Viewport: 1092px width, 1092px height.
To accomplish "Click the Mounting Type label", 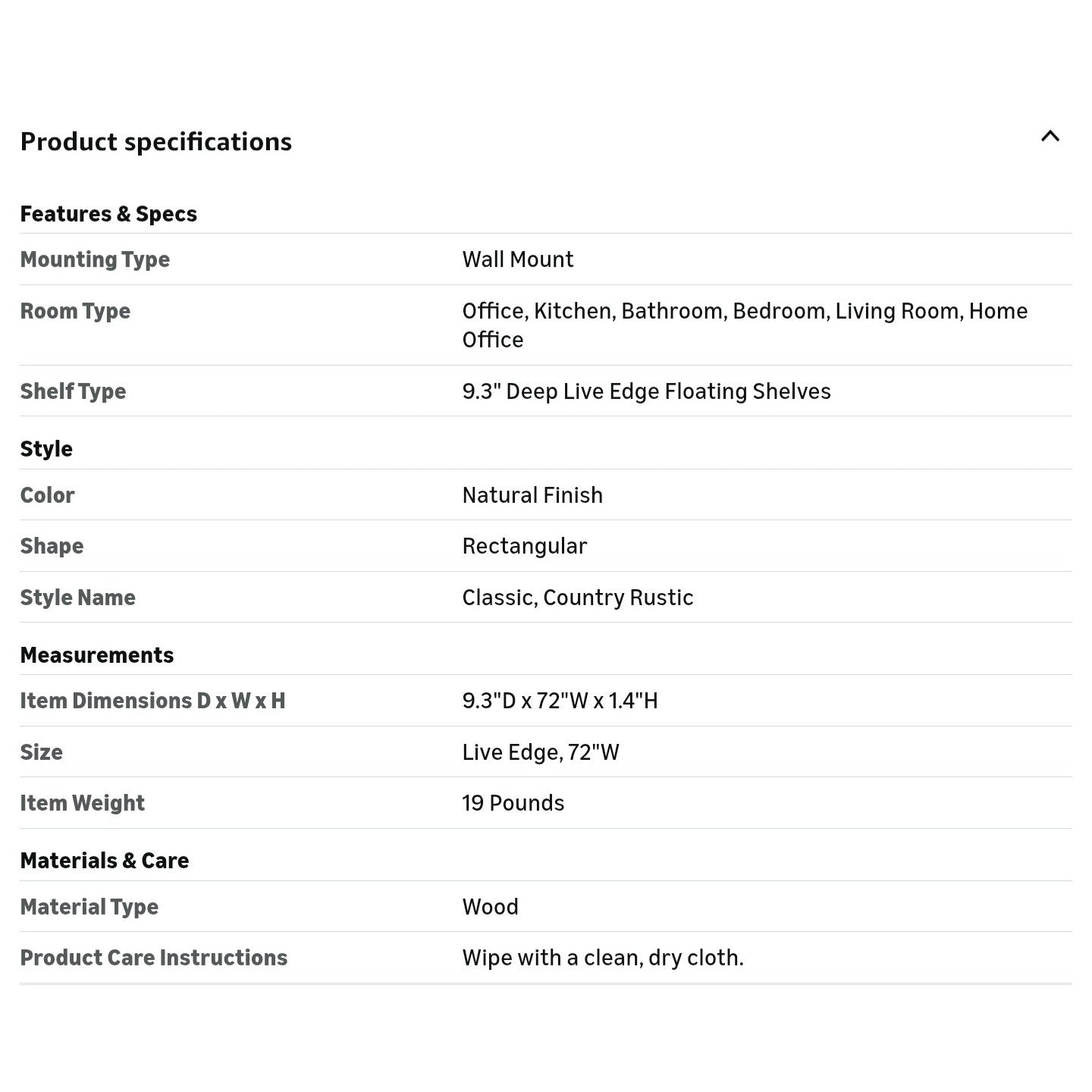I will pos(95,259).
